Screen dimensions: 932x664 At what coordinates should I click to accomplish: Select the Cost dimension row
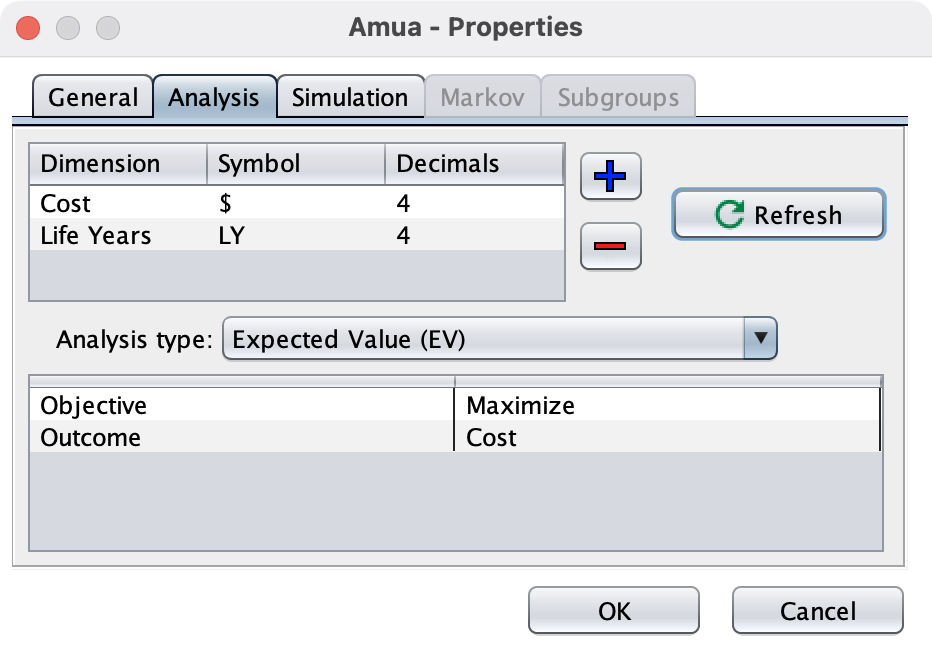tap(66, 204)
